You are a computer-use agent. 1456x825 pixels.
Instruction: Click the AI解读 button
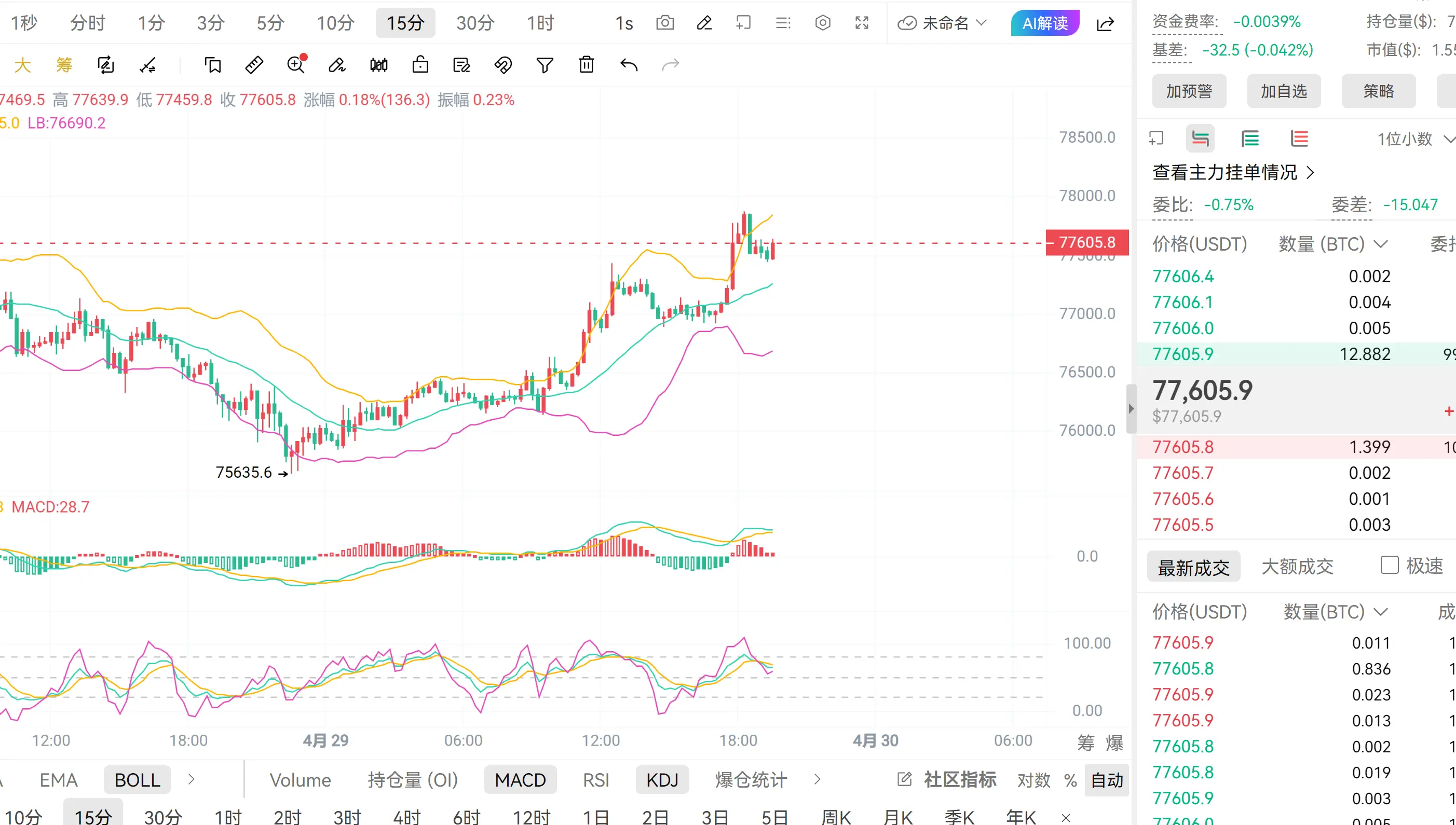(x=1044, y=23)
